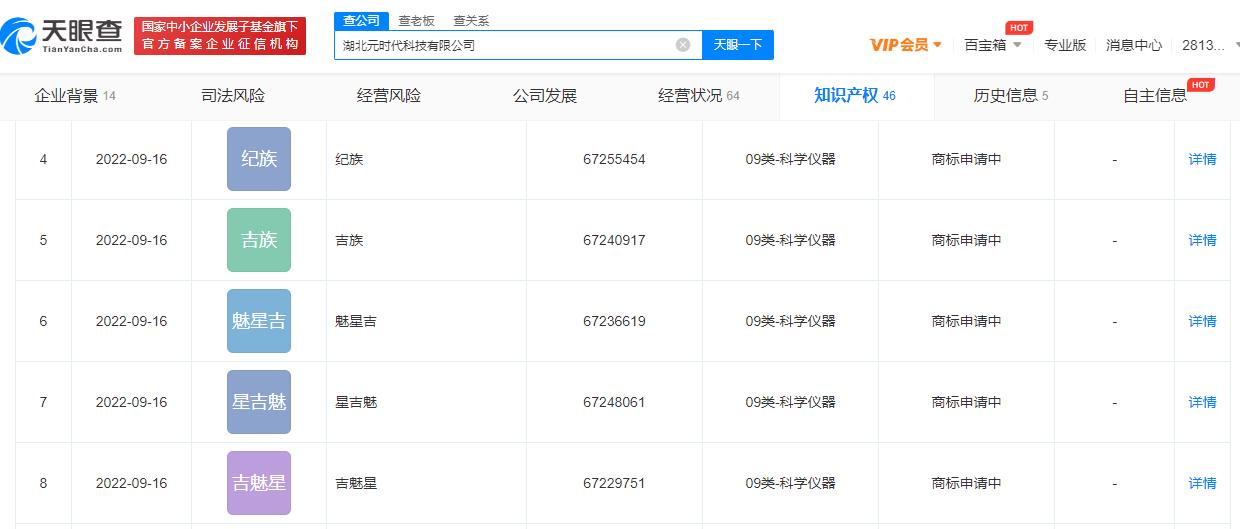Click the 天眼一下 search button
Screen dimensions: 1240x529
click(738, 45)
